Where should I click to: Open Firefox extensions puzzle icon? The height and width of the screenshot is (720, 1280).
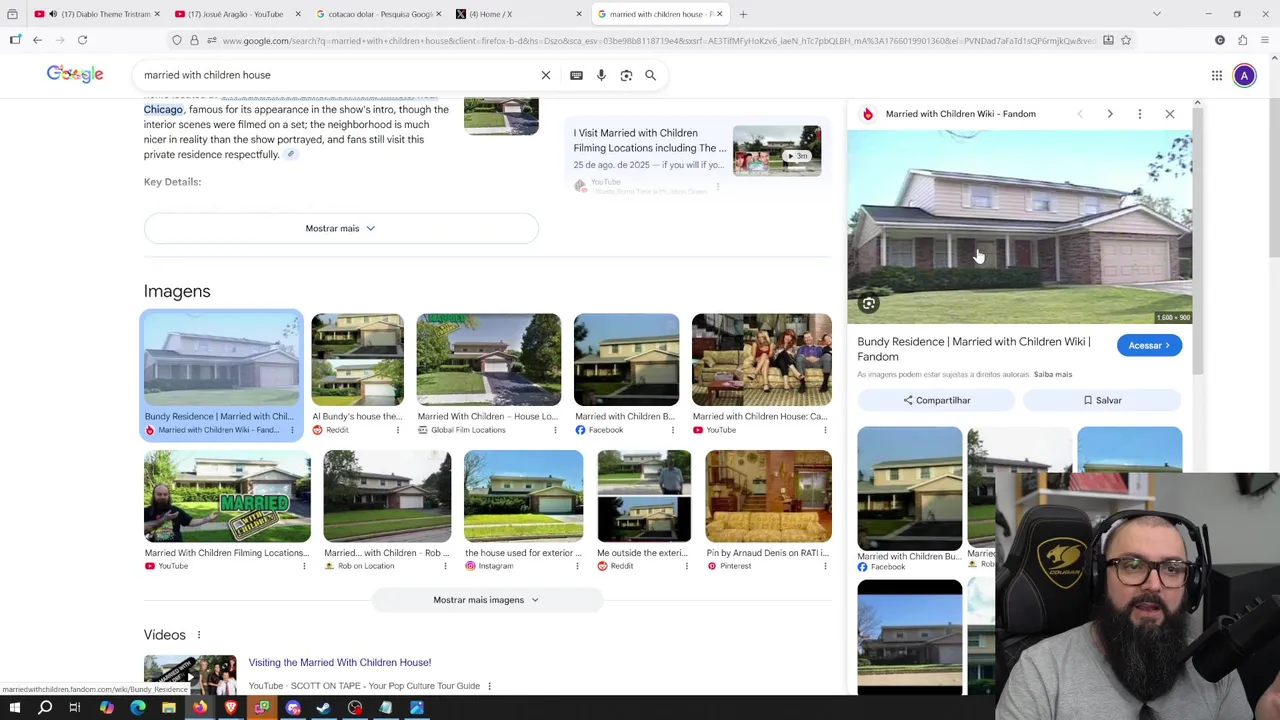[1242, 40]
